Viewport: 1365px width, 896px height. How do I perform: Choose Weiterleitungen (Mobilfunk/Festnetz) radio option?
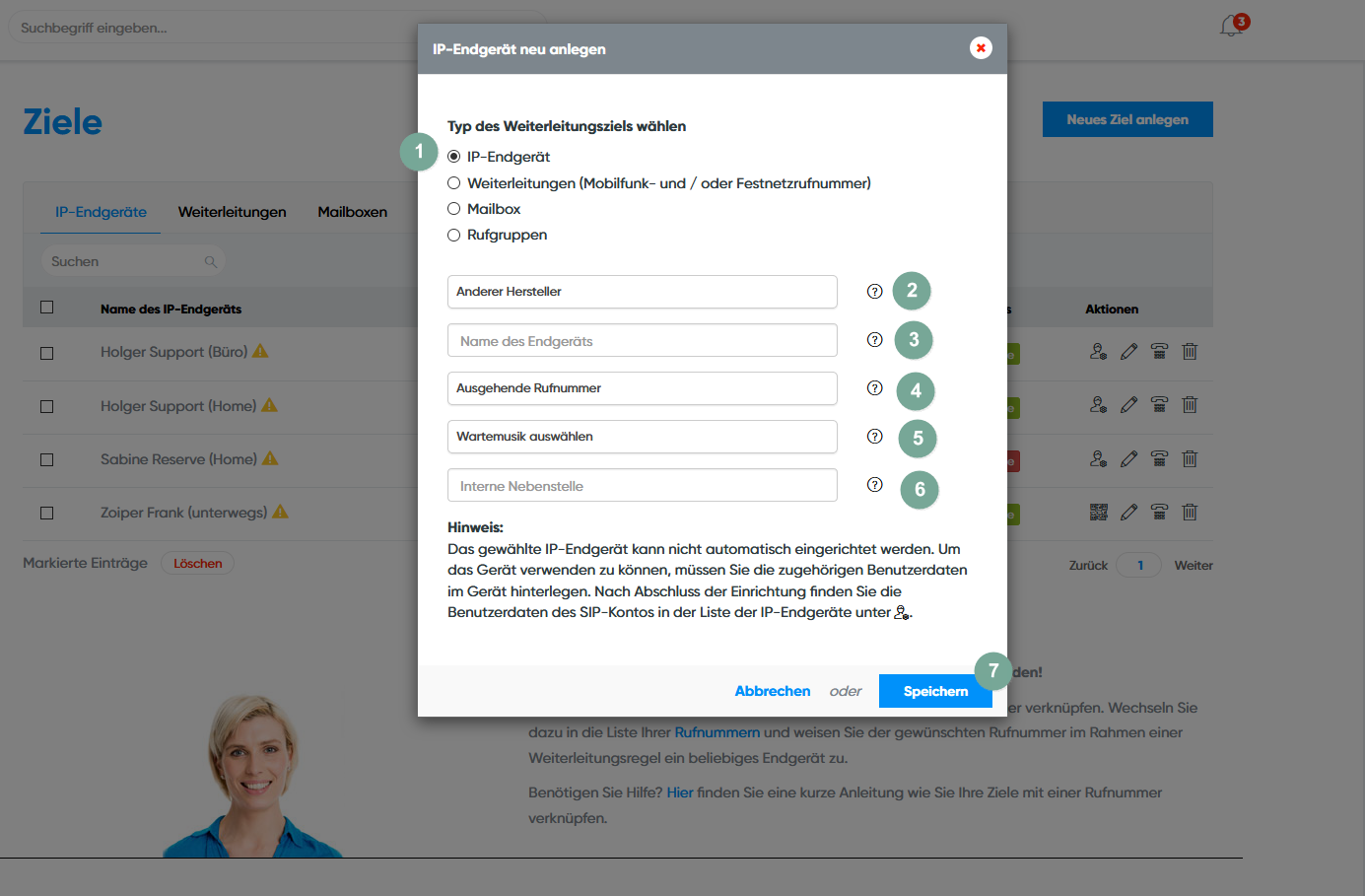pos(454,183)
